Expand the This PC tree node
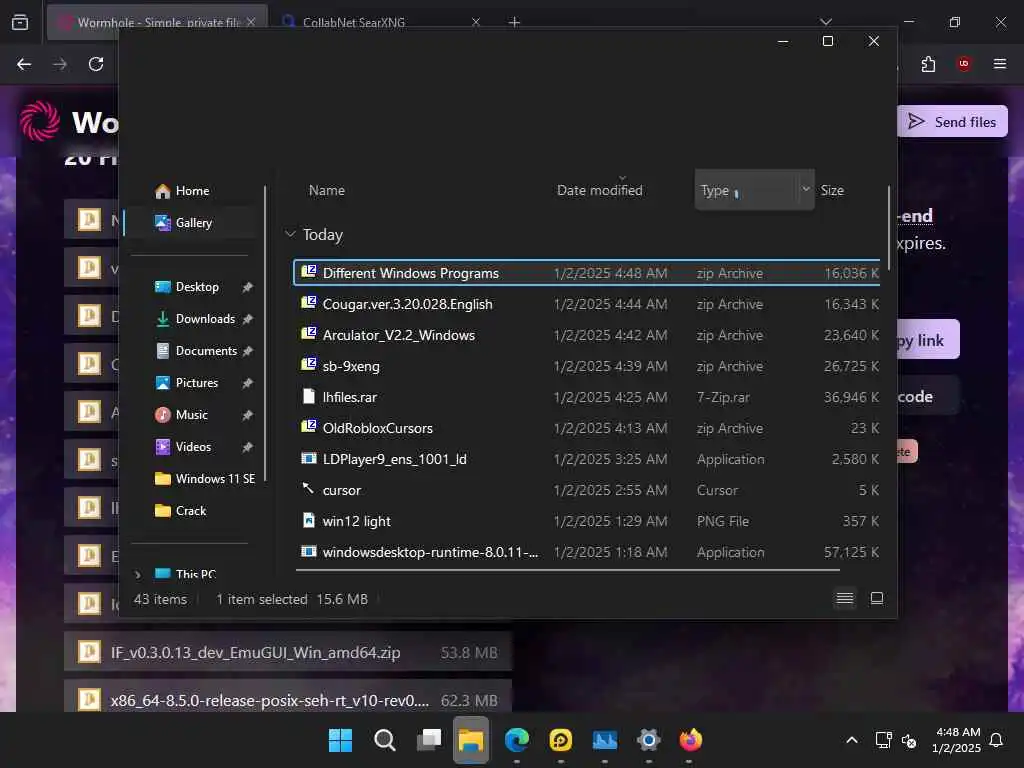 coord(137,574)
